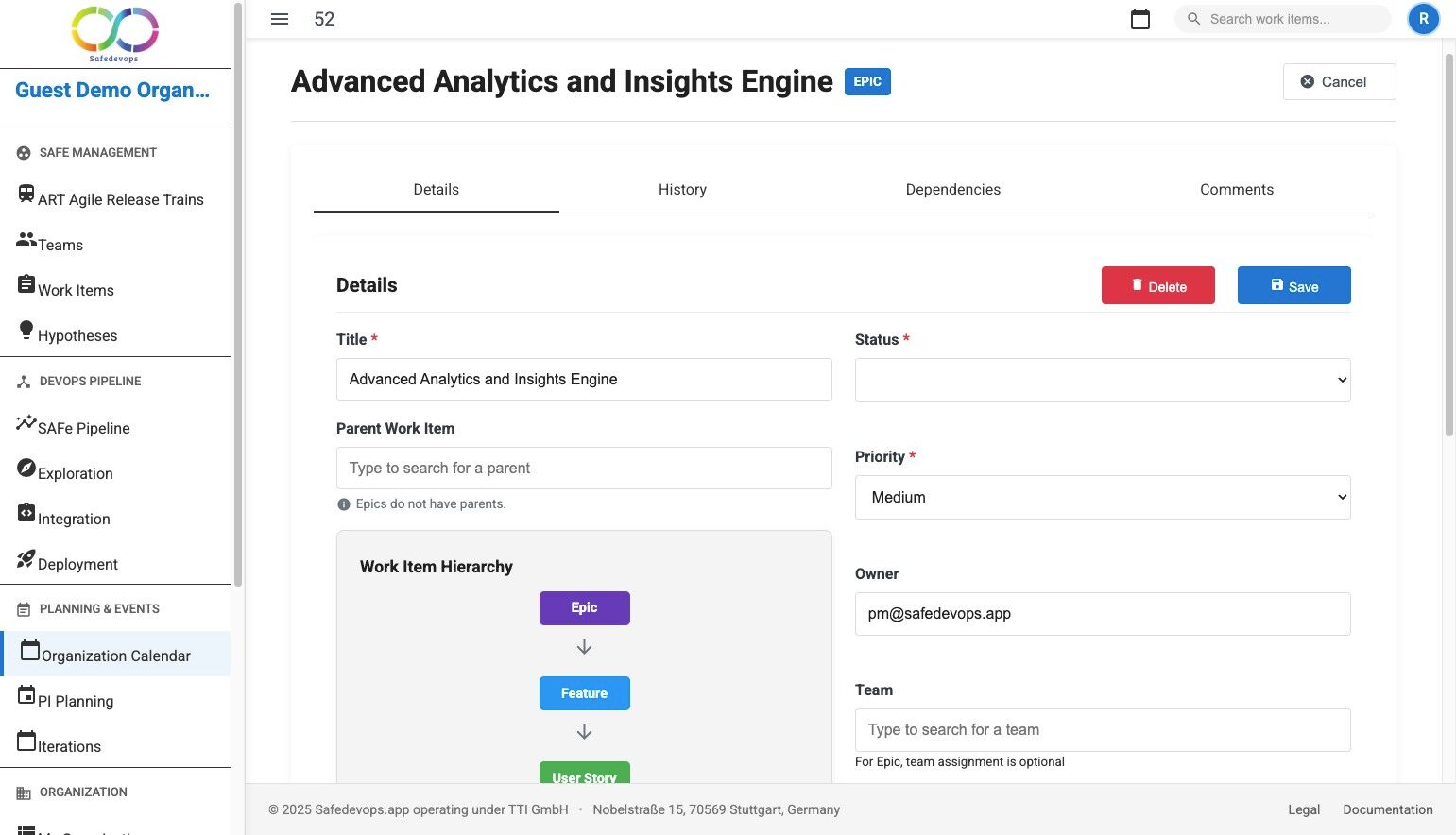Switch to the Dependencies tab
The image size is (1456, 835).
(952, 190)
